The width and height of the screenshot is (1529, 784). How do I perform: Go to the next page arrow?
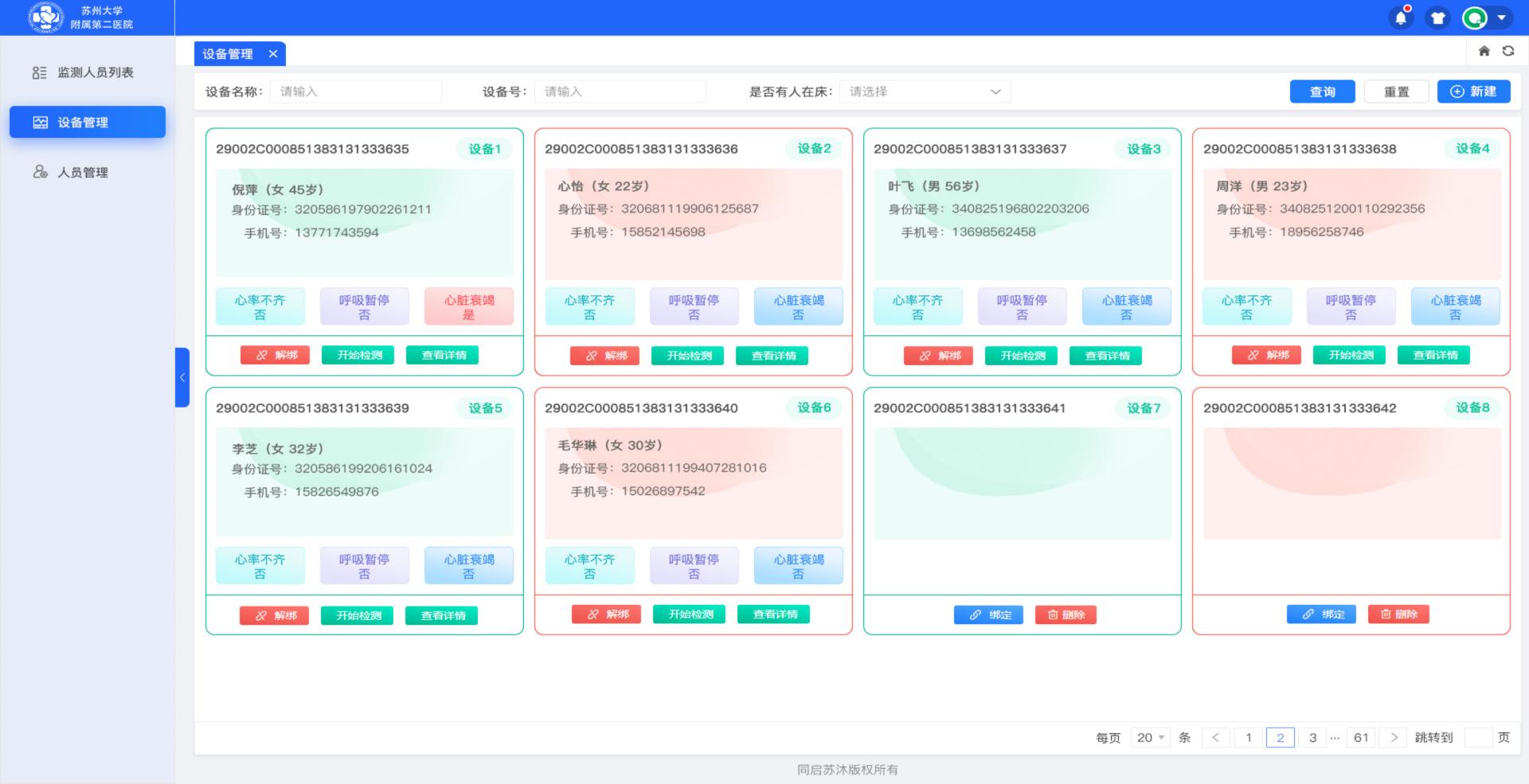[1394, 738]
